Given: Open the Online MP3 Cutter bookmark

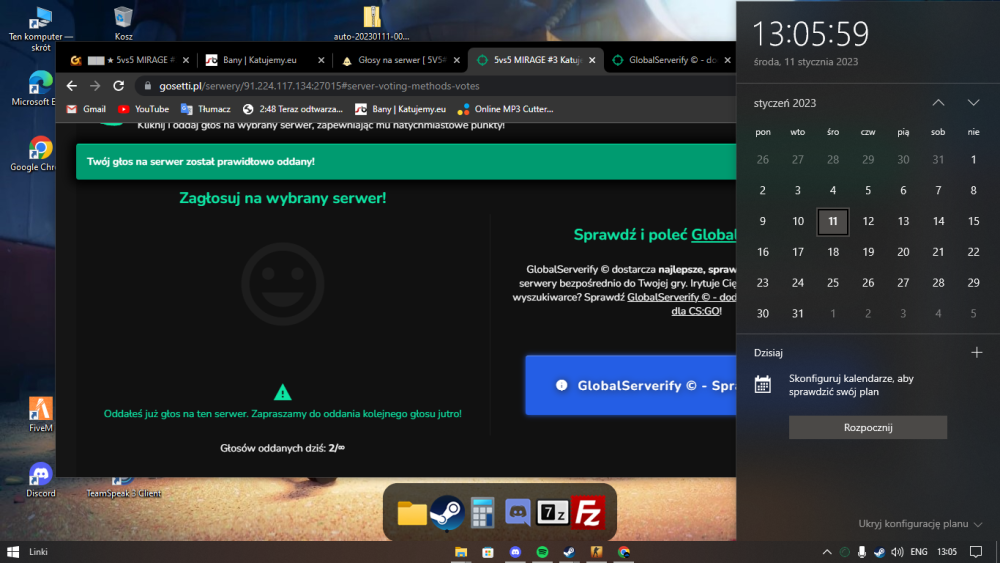Looking at the screenshot, I should [x=505, y=109].
